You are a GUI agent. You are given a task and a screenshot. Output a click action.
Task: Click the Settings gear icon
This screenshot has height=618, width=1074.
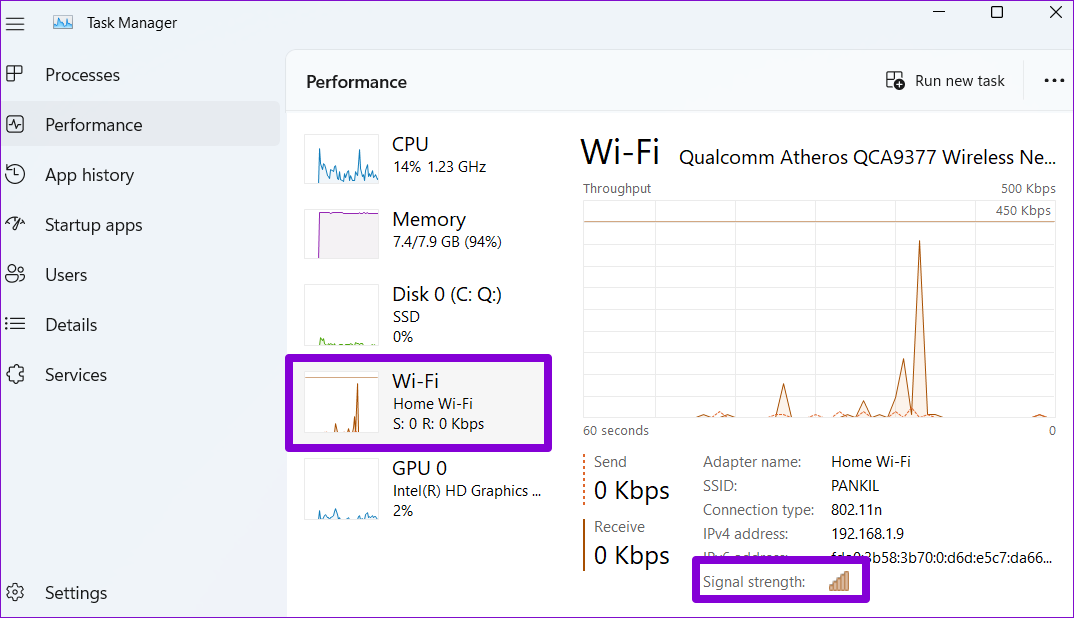pyautogui.click(x=15, y=592)
